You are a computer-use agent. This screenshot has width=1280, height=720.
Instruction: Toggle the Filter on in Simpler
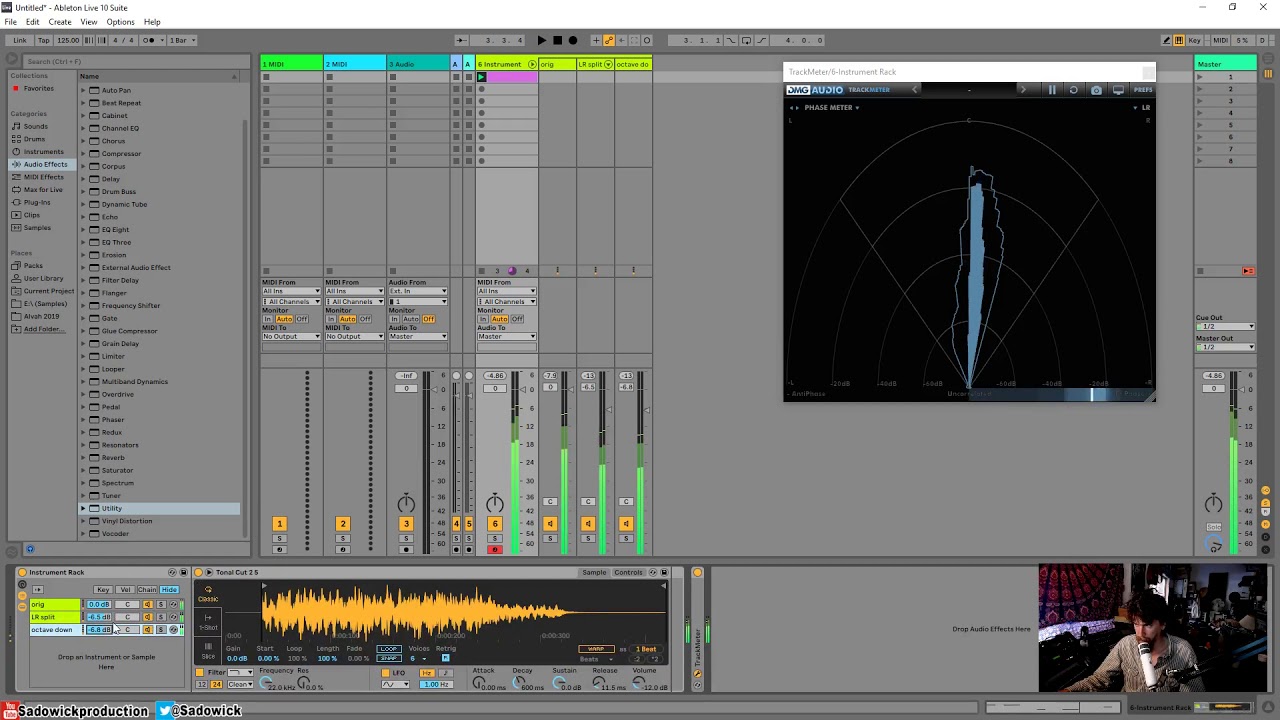(201, 672)
